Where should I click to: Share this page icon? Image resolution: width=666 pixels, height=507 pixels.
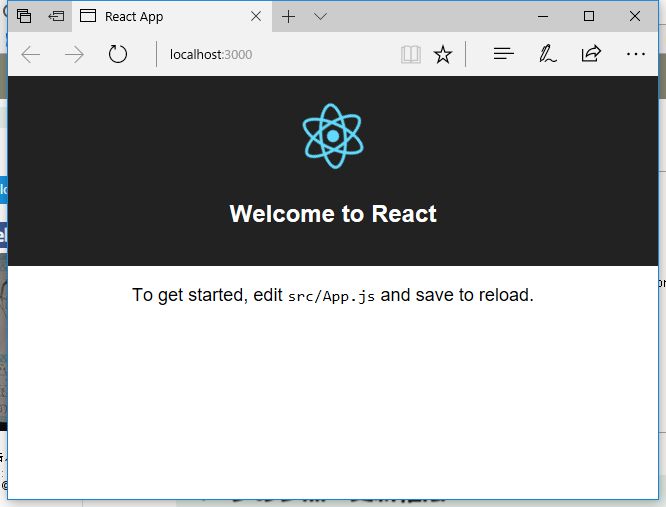(x=591, y=54)
